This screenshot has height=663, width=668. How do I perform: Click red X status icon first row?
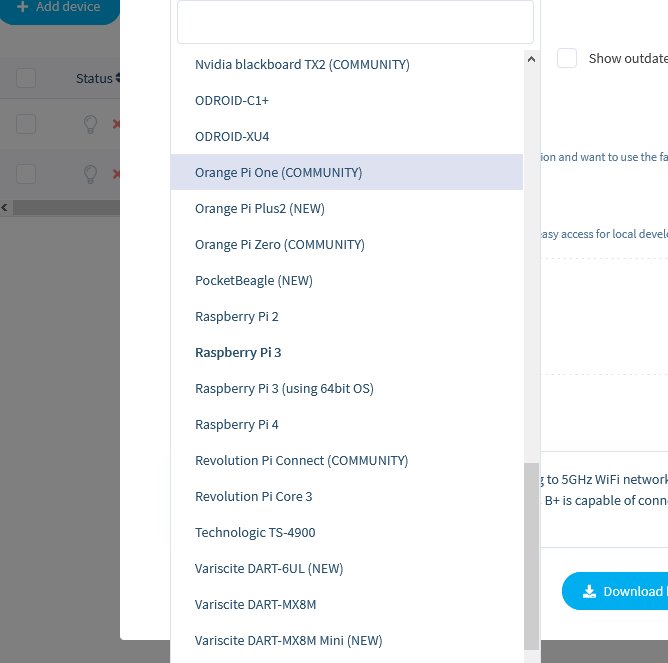pyautogui.click(x=116, y=124)
